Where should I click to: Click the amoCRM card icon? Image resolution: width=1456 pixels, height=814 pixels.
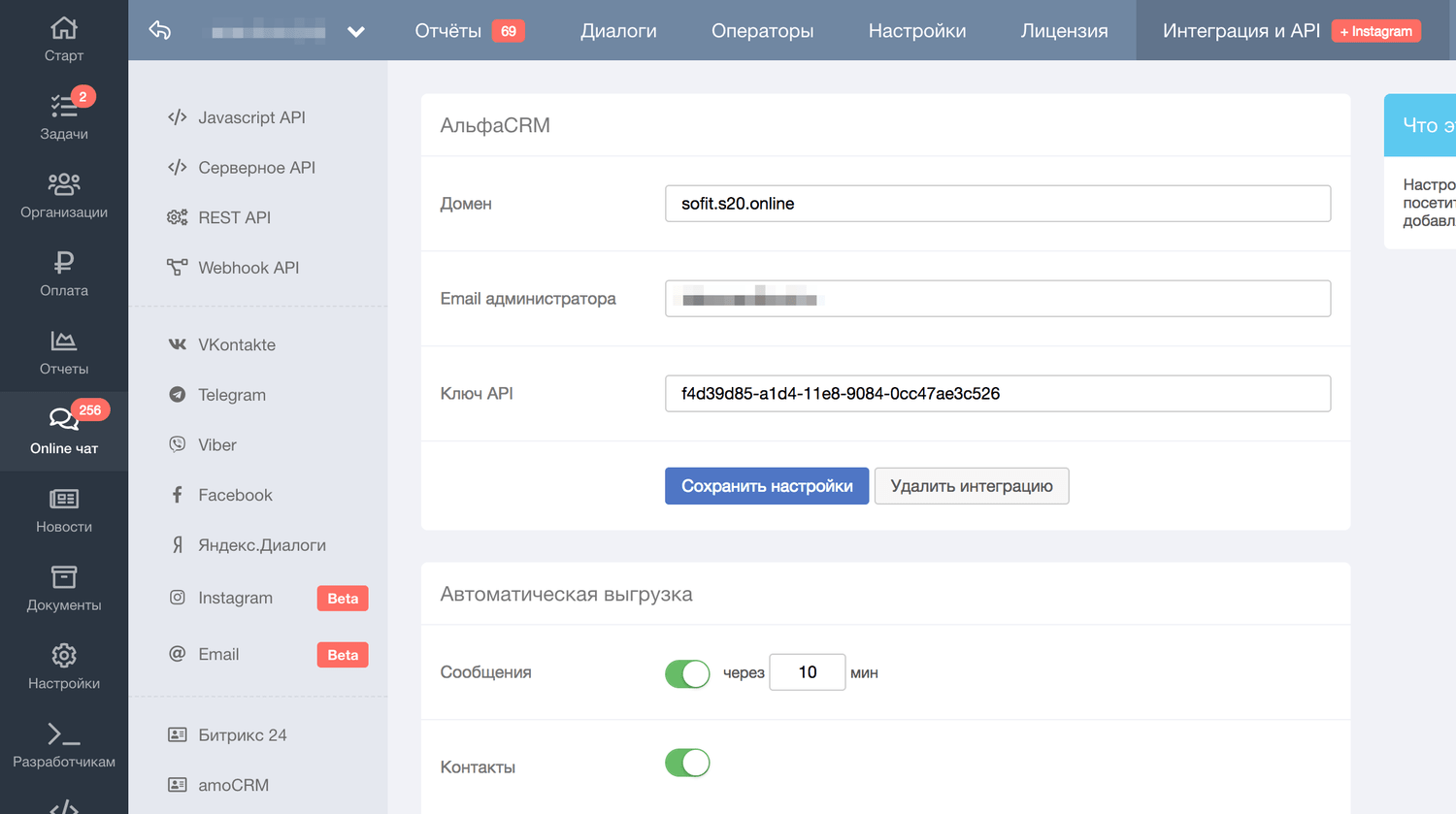click(x=177, y=785)
